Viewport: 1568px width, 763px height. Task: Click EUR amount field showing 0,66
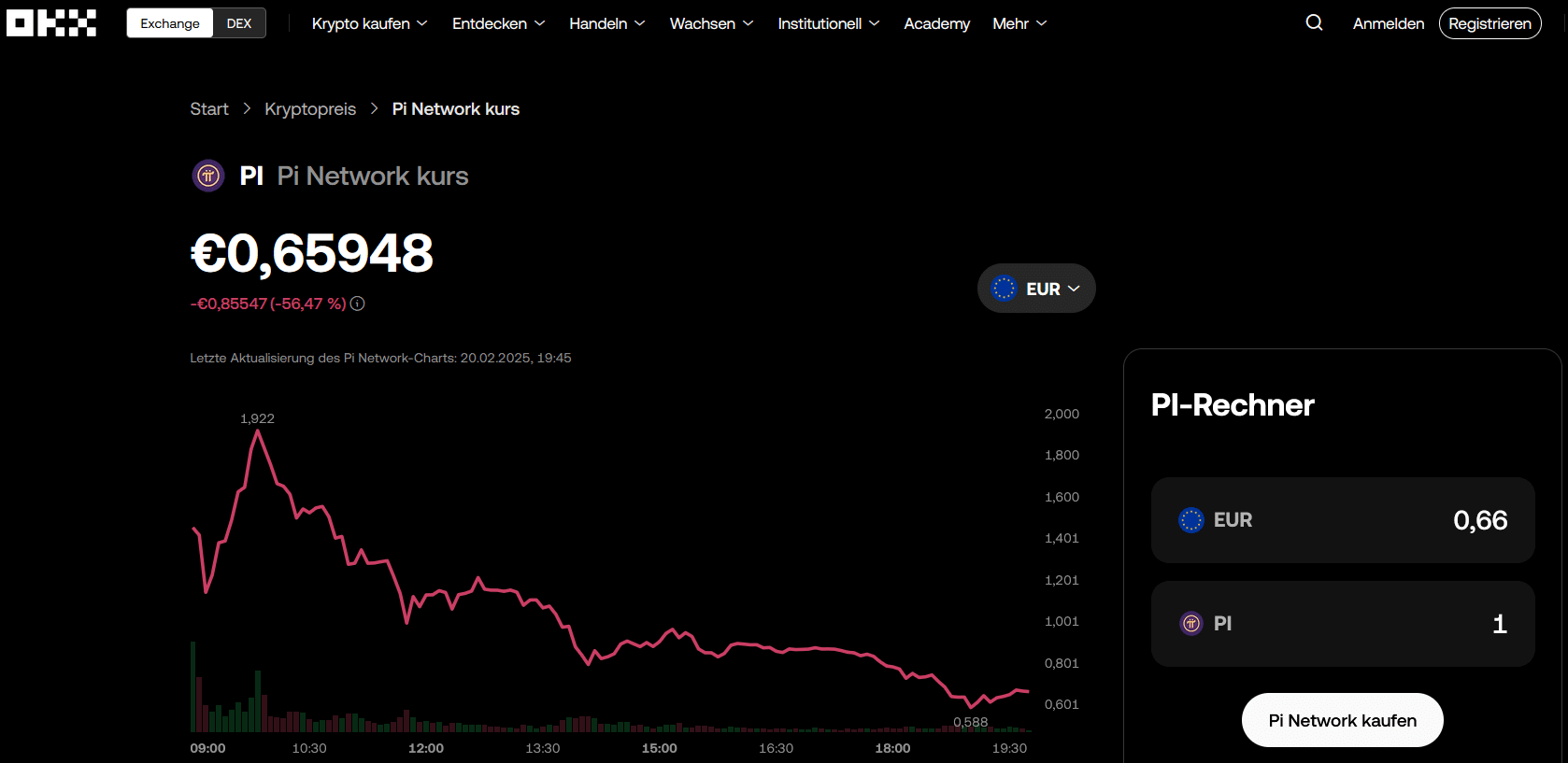[x=1343, y=520]
